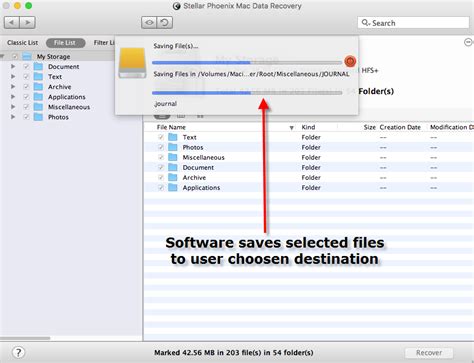
Task: Click the Miscellaneous folder icon in sidebar
Action: [39, 107]
